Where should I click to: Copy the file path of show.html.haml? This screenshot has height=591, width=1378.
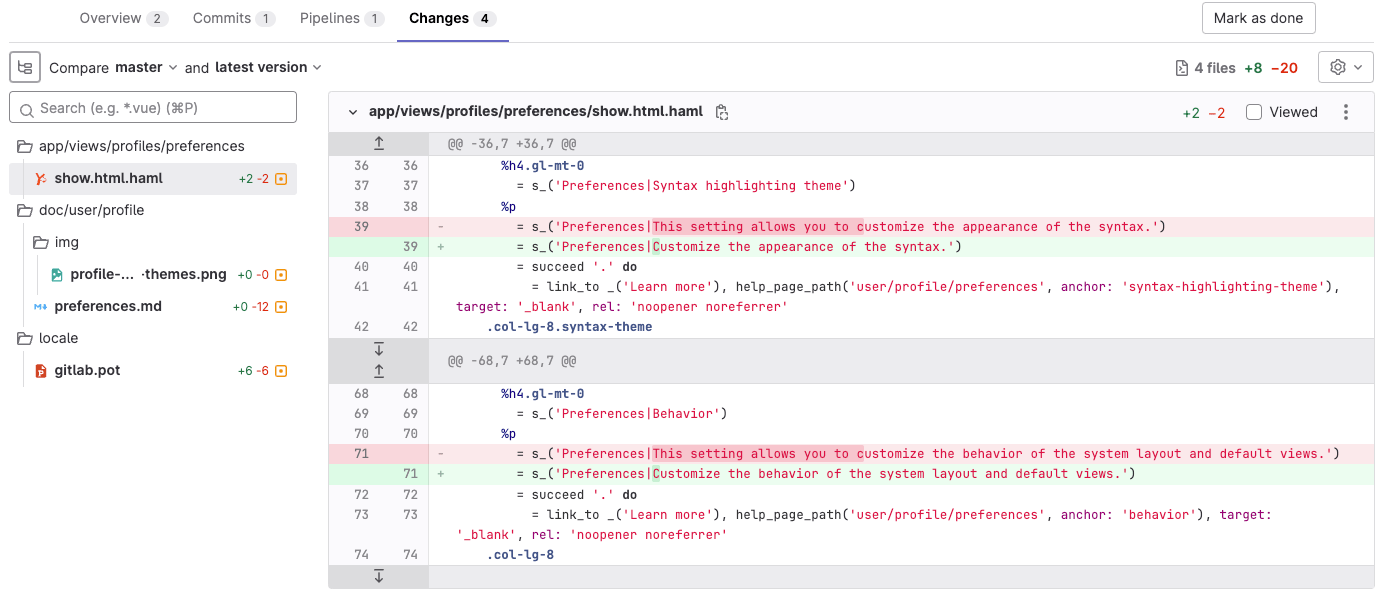pos(722,112)
